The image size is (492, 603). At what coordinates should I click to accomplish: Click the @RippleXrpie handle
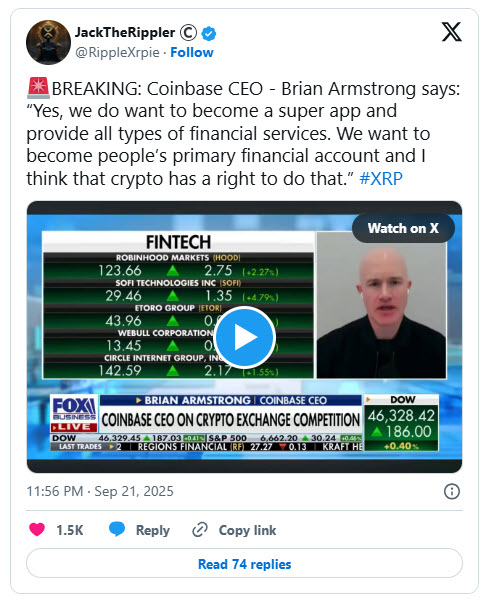(117, 52)
